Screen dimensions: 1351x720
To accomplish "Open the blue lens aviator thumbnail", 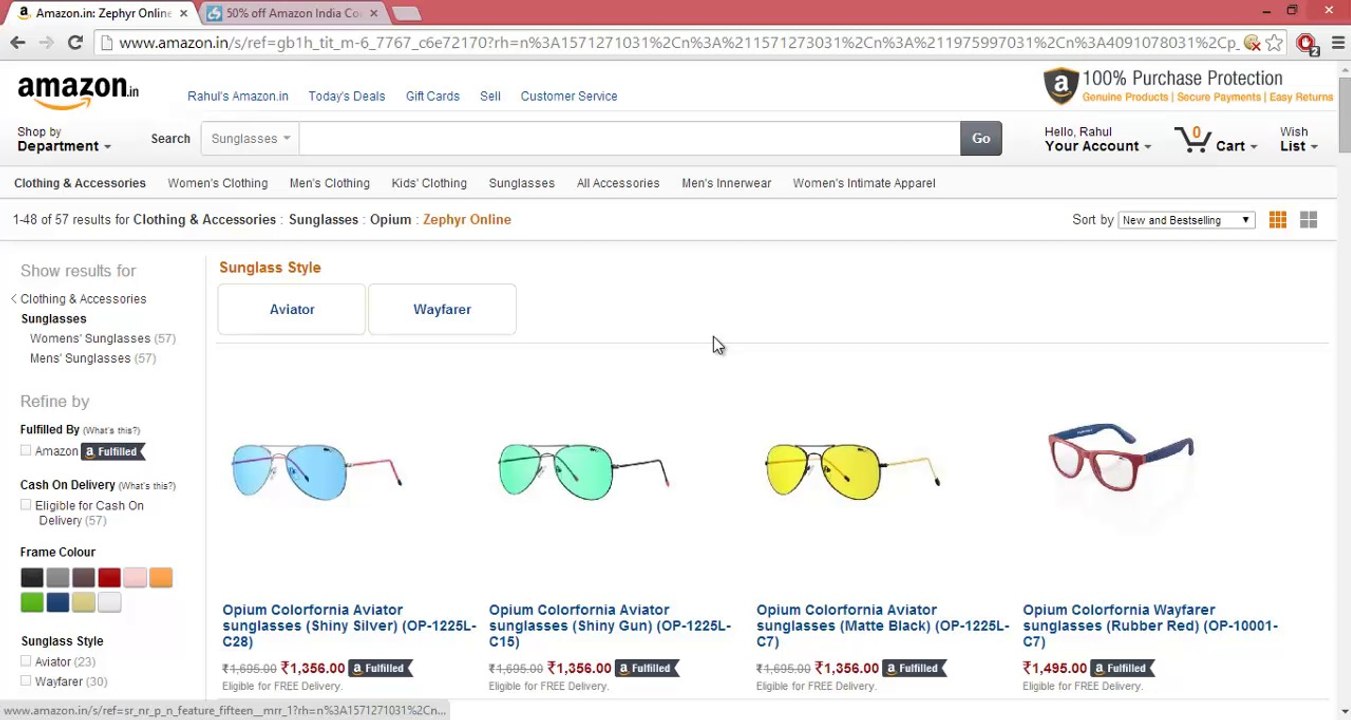I will 316,471.
